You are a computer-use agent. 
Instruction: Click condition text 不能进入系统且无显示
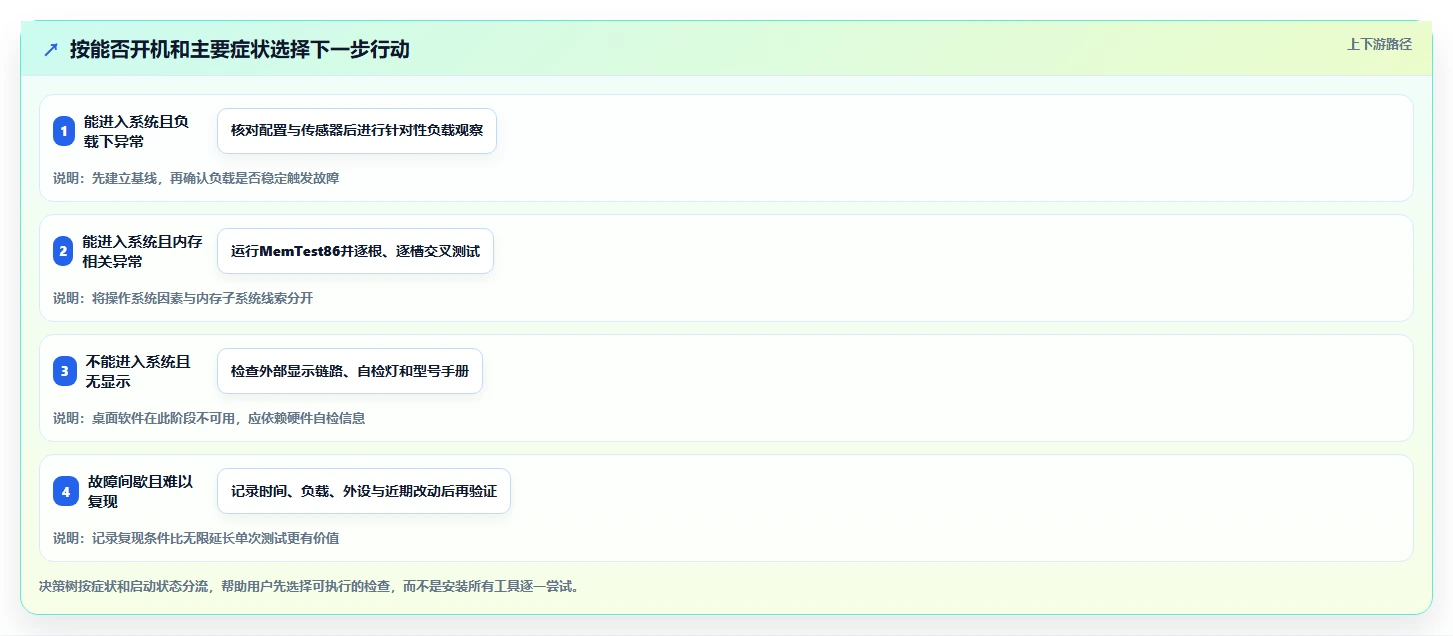(138, 371)
